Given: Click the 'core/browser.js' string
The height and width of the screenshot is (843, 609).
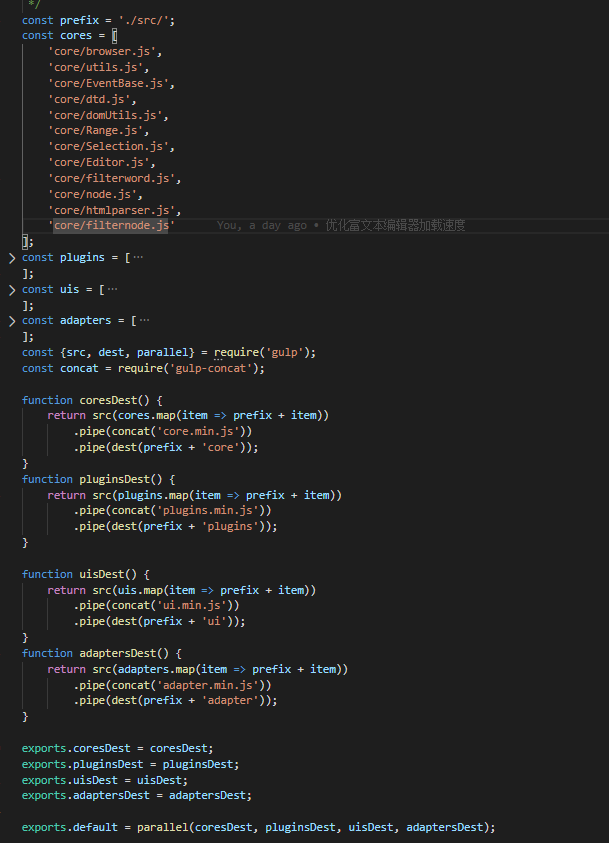Looking at the screenshot, I should [x=102, y=52].
